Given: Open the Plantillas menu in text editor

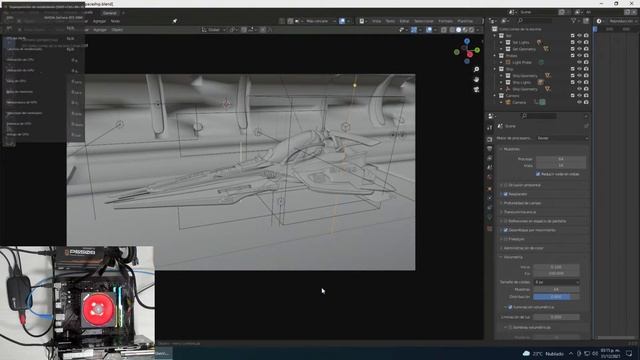Looking at the screenshot, I should pyautogui.click(x=465, y=21).
